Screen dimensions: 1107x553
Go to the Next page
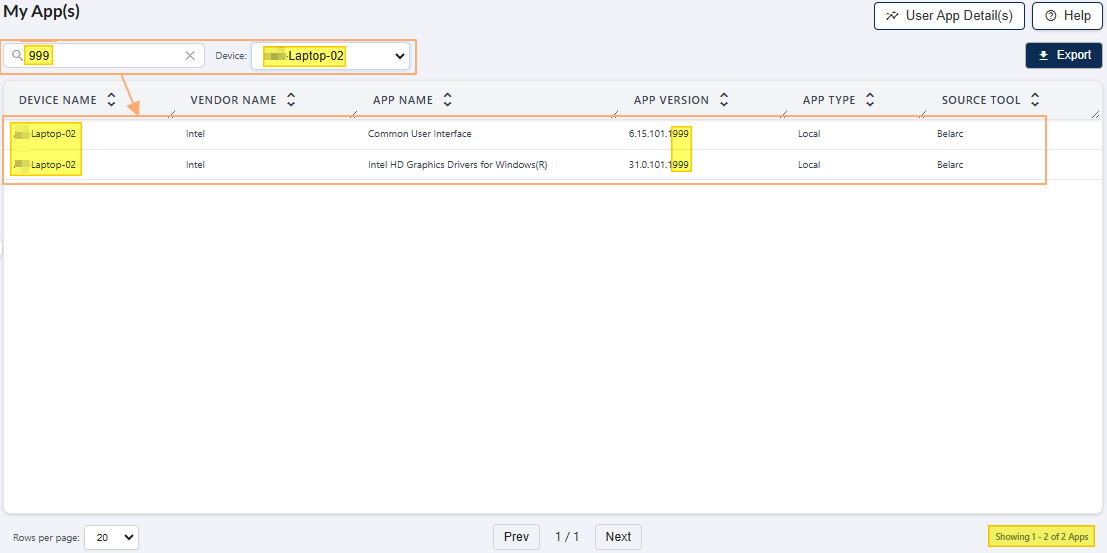[618, 537]
